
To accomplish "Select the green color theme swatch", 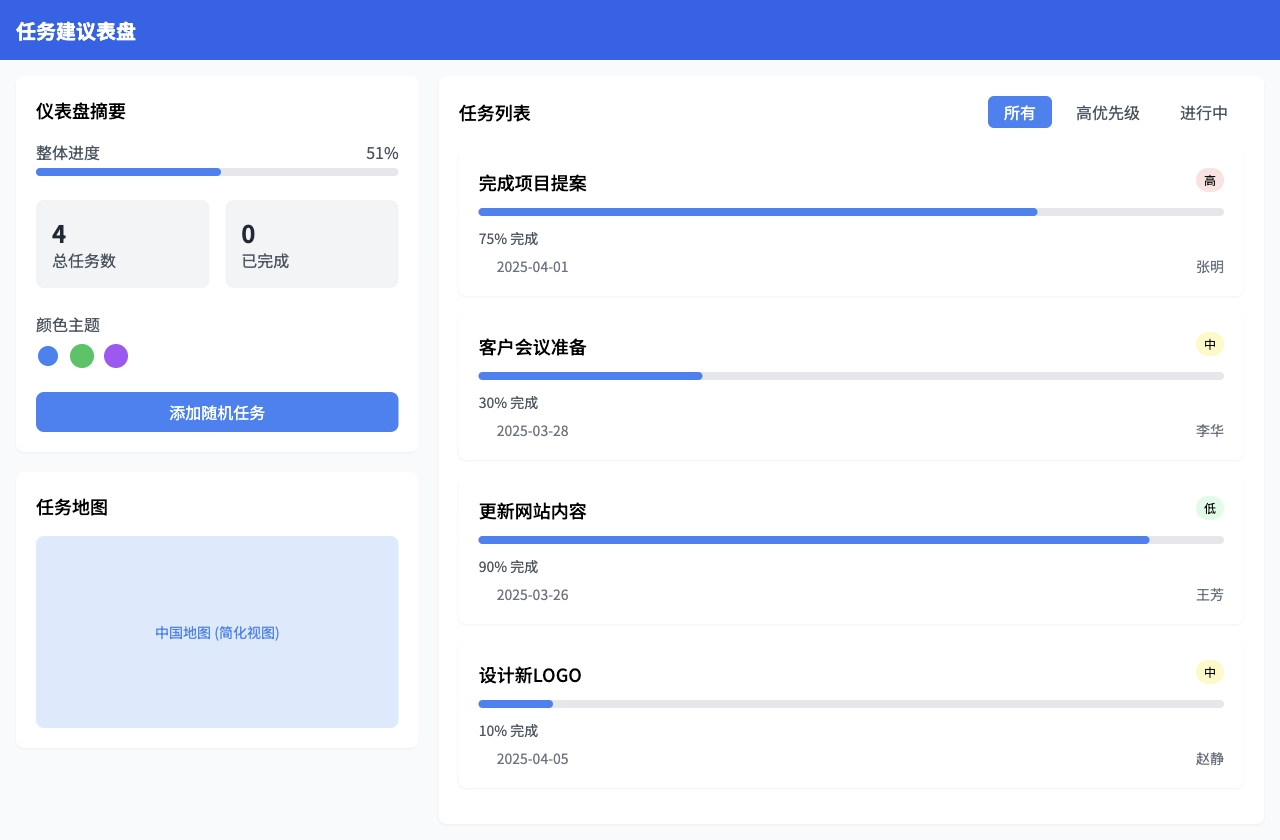I will pyautogui.click(x=82, y=356).
